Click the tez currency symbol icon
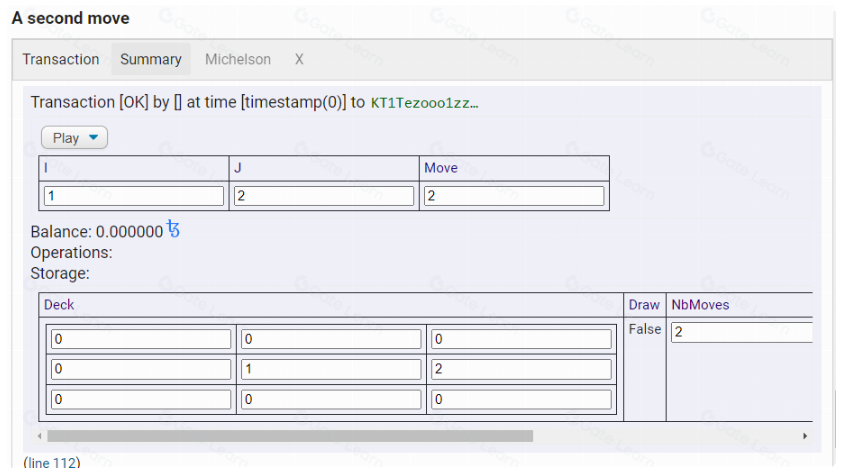This screenshot has height=468, width=843. coord(173,231)
